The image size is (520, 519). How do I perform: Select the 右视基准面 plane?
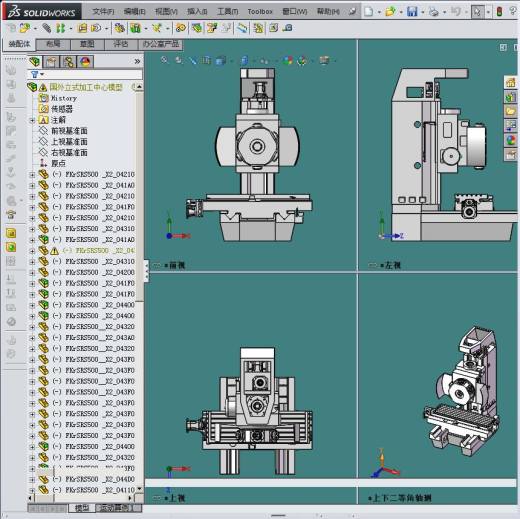point(69,153)
